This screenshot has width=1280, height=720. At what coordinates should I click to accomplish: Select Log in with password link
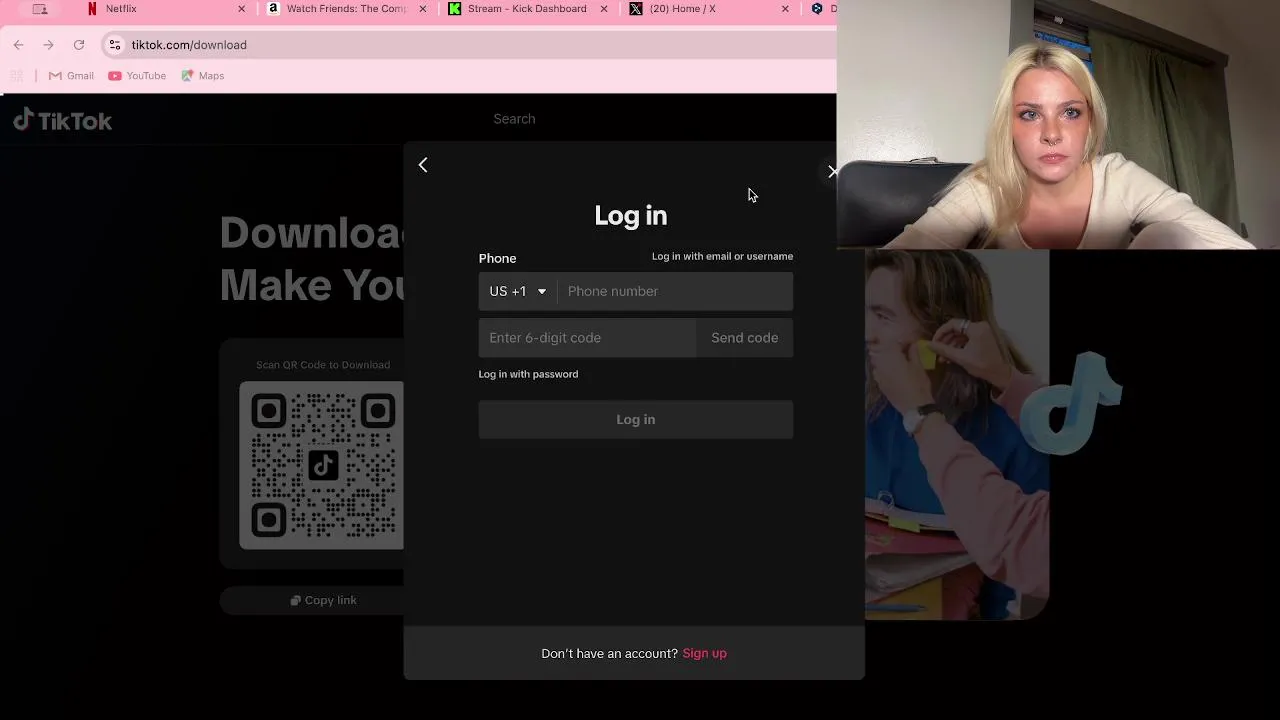[x=528, y=374]
